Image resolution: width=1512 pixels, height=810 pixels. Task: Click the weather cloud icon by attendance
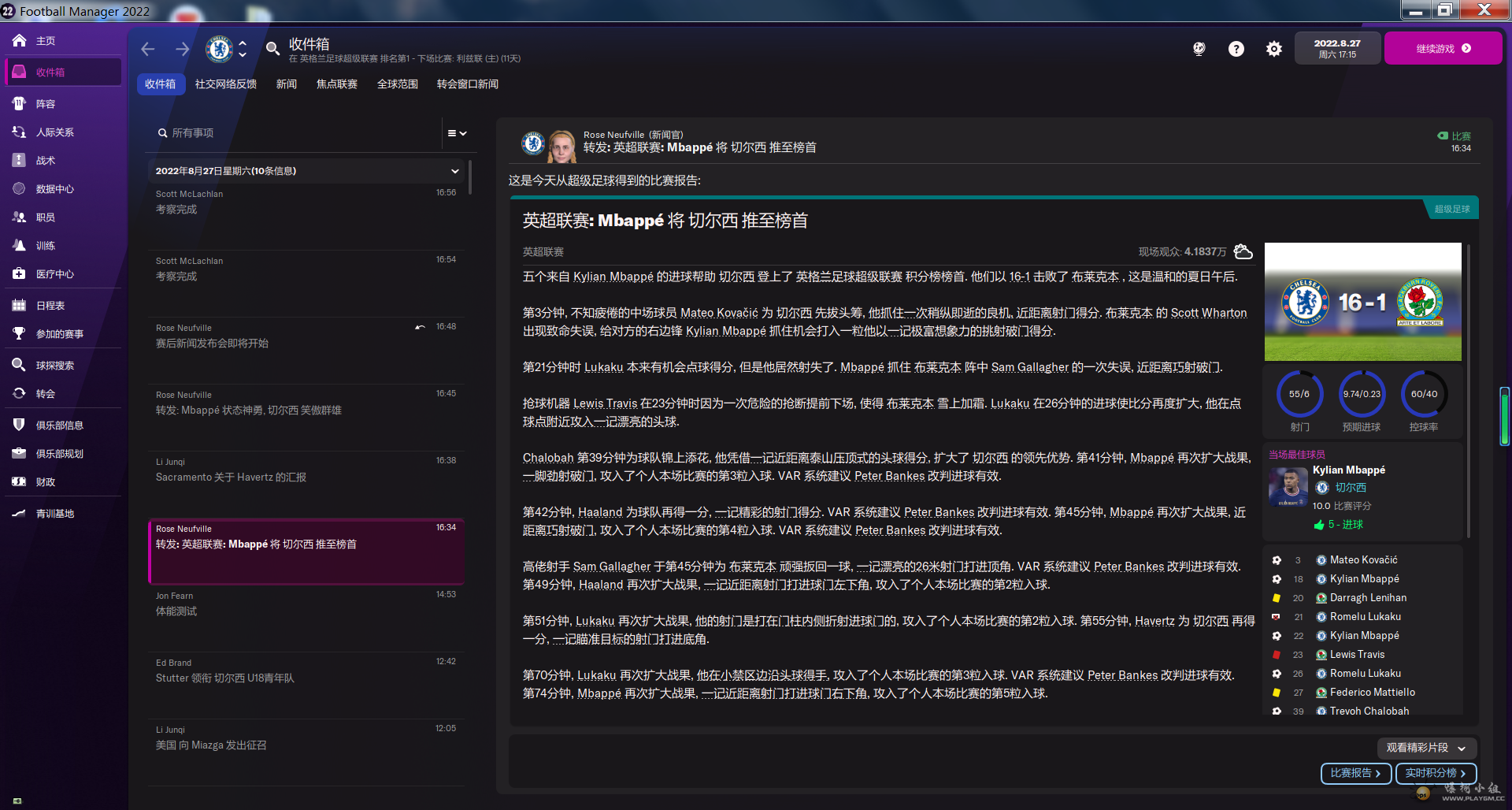pyautogui.click(x=1243, y=251)
